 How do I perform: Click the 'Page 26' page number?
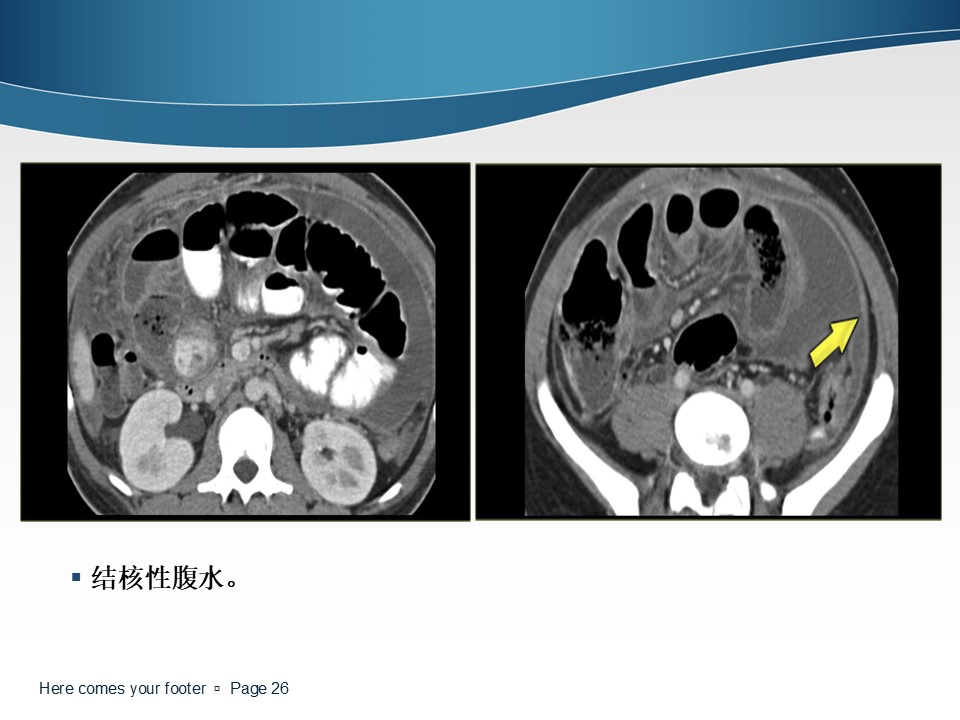pos(259,688)
